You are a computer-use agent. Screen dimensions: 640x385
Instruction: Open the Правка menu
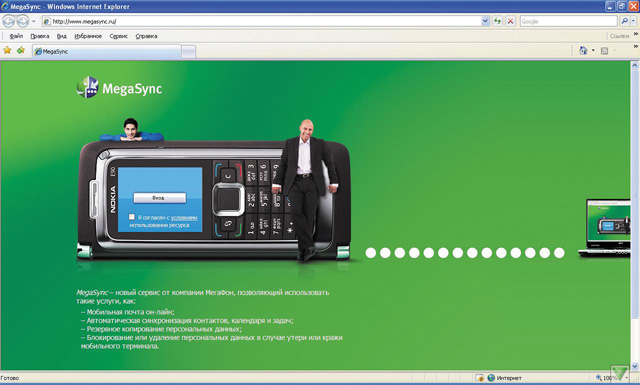pyautogui.click(x=40, y=36)
